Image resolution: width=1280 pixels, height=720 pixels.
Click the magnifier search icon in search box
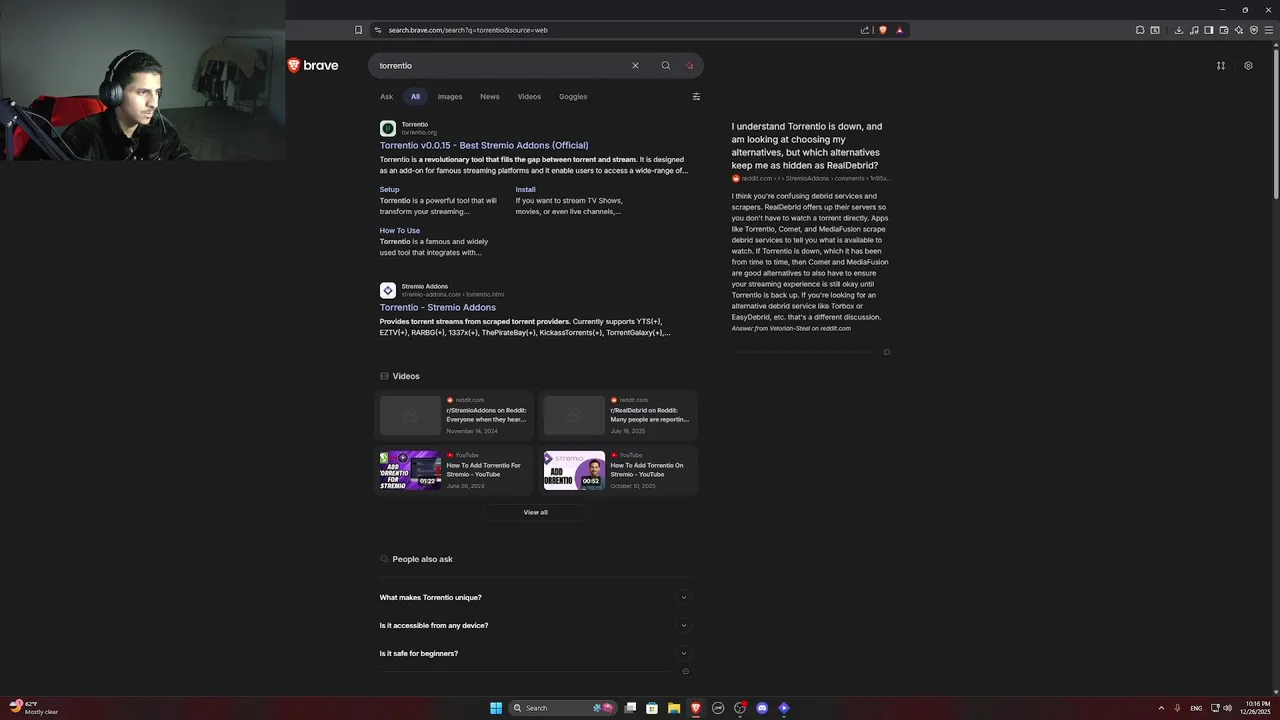pyautogui.click(x=665, y=66)
